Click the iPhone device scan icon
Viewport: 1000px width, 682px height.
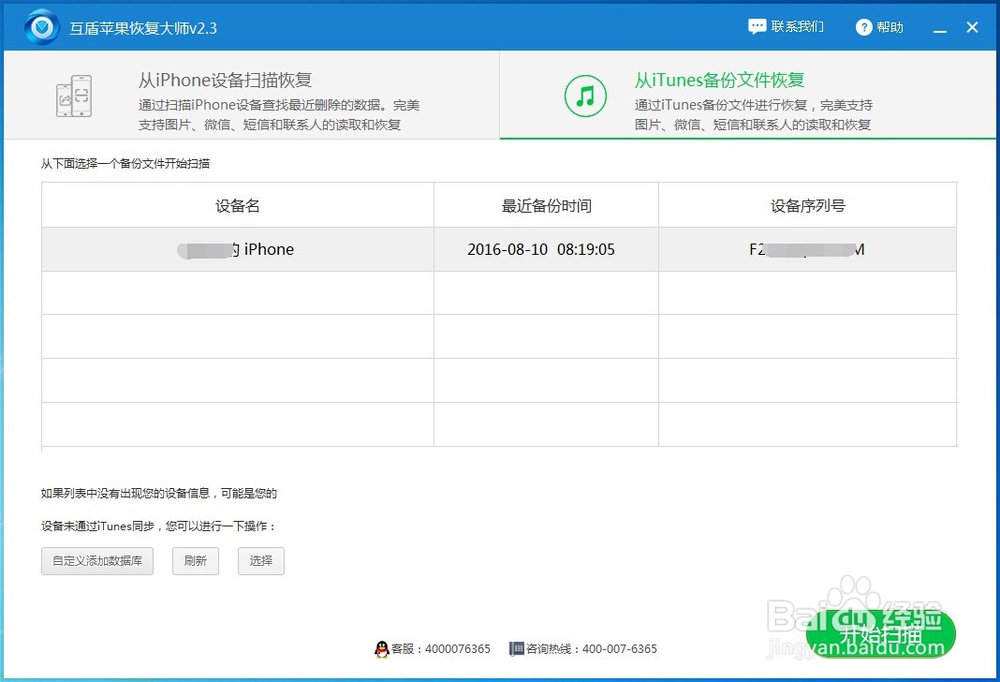click(x=74, y=96)
